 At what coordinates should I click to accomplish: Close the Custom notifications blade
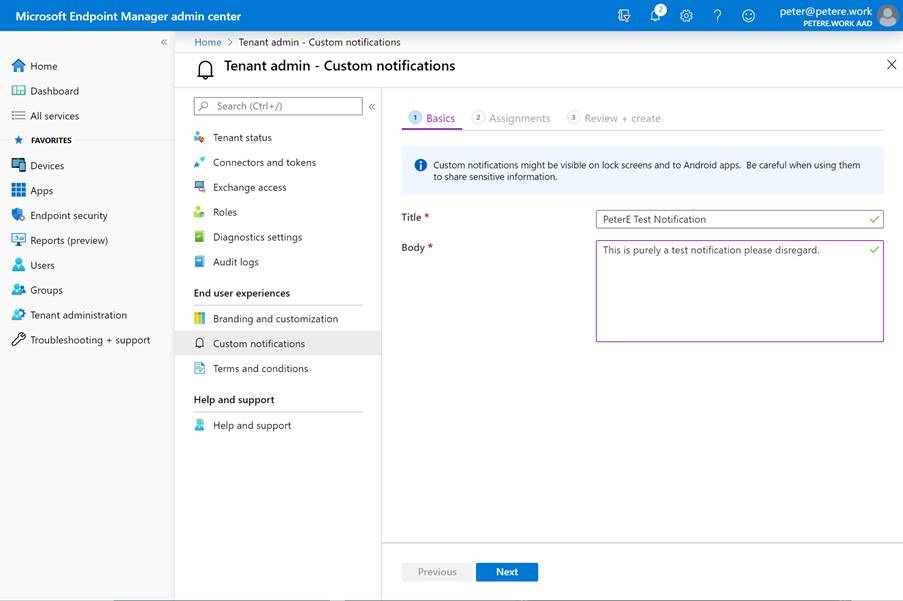point(891,65)
